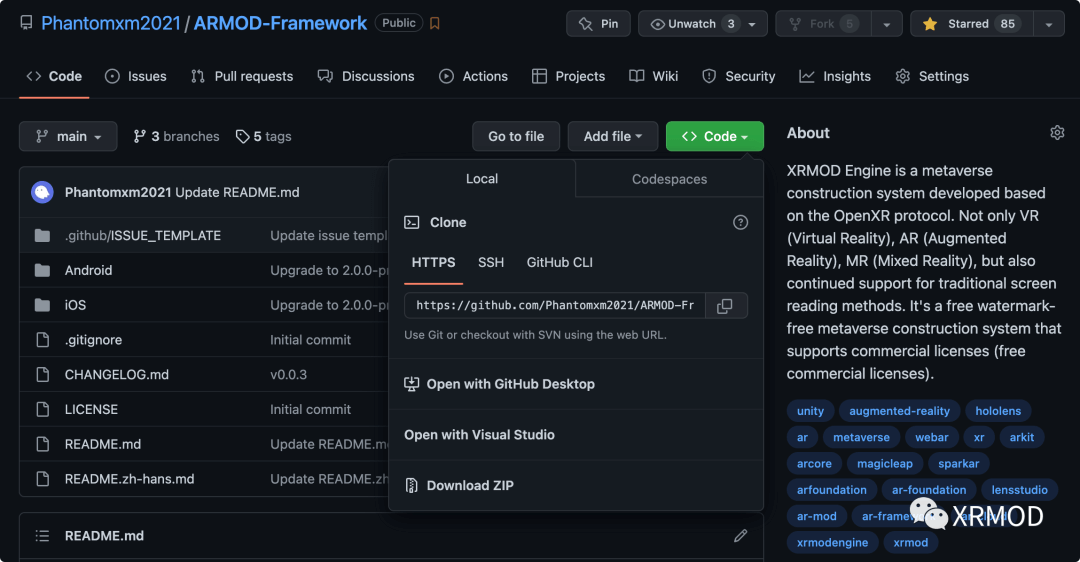The height and width of the screenshot is (562, 1080).
Task: Open the main branch selector
Action: tap(68, 136)
